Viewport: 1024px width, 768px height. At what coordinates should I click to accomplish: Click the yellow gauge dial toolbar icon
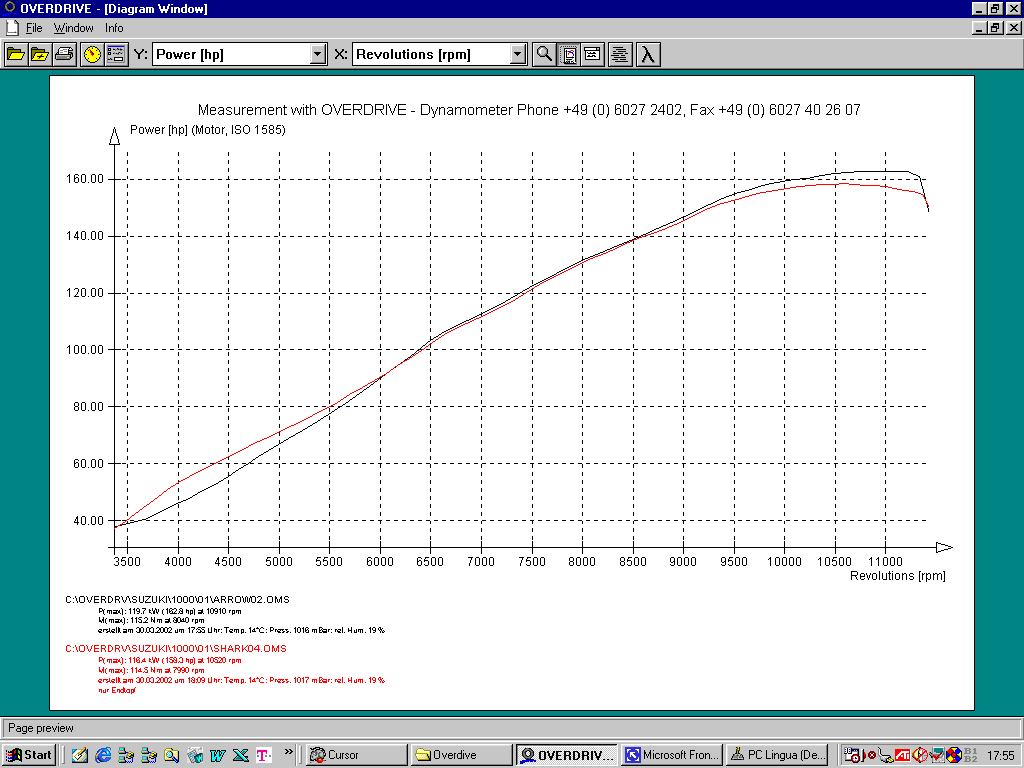[92, 54]
